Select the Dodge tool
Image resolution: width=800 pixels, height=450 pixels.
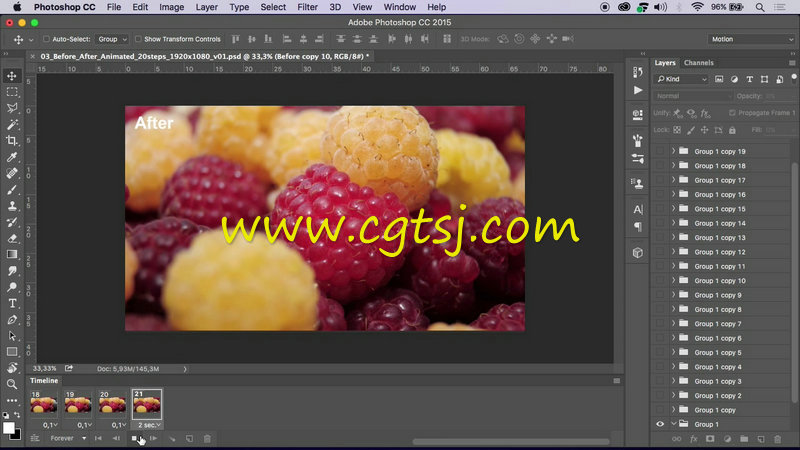tap(12, 287)
